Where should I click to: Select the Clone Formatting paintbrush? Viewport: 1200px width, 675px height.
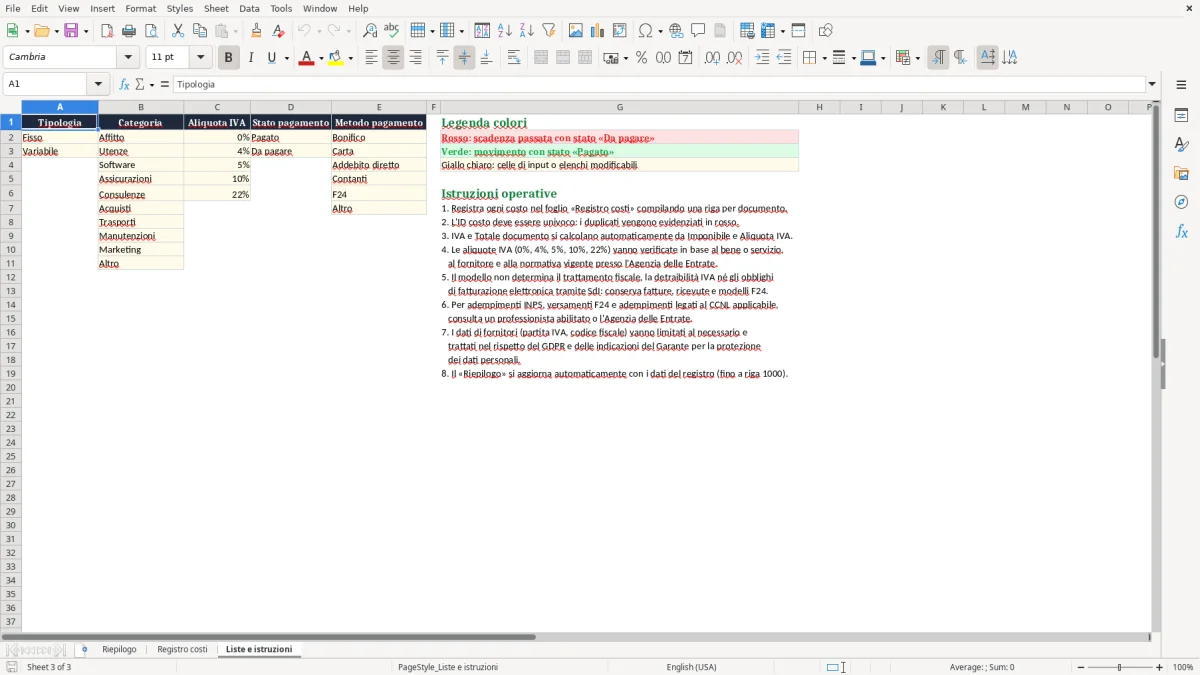256,31
